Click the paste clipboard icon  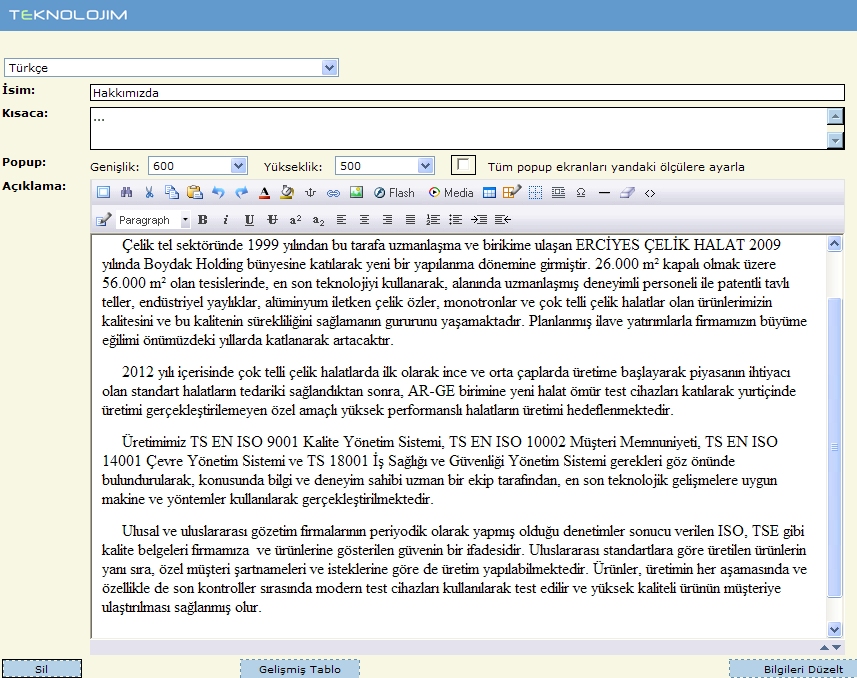(x=195, y=192)
